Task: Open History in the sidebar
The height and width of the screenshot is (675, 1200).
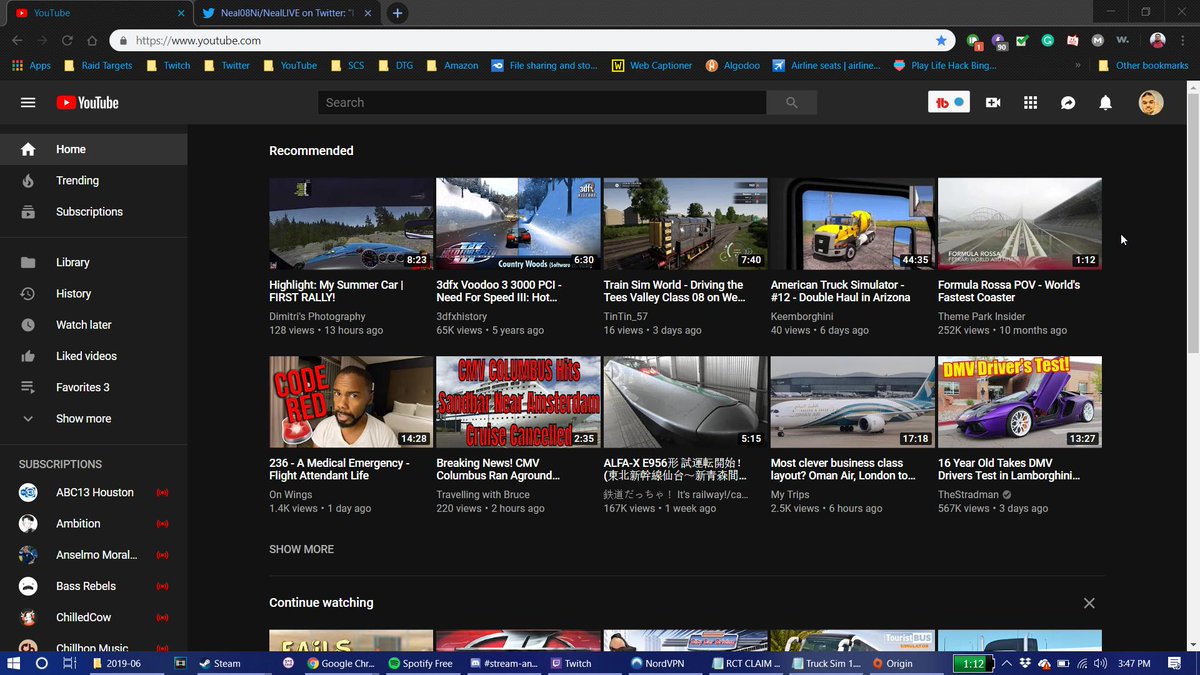Action: pyautogui.click(x=93, y=293)
